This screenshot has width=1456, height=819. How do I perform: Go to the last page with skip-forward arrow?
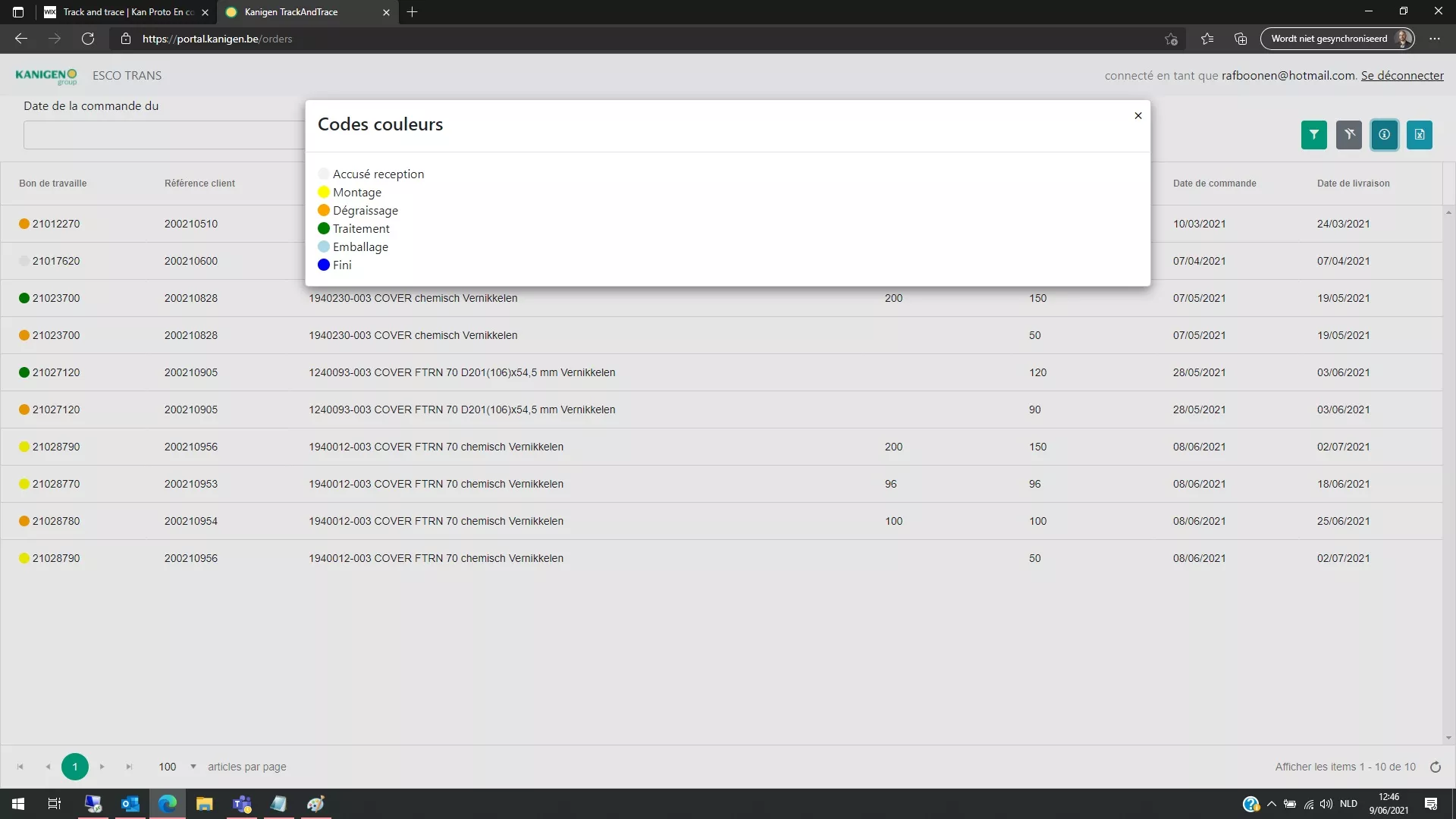pyautogui.click(x=129, y=767)
